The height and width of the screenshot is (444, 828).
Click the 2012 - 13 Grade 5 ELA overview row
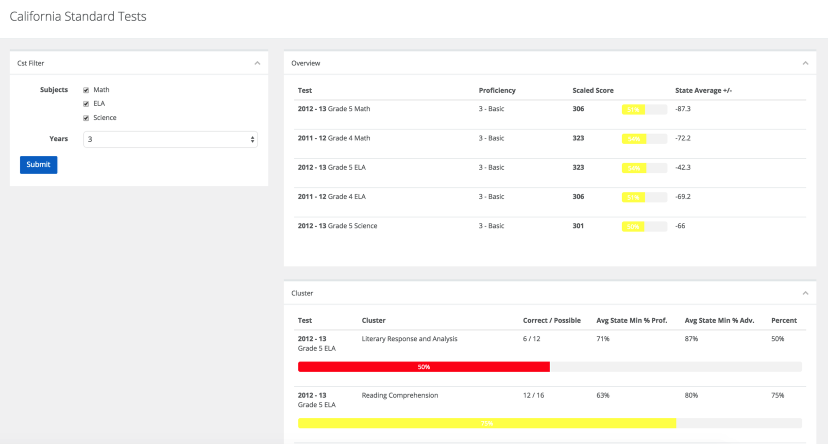550,173
